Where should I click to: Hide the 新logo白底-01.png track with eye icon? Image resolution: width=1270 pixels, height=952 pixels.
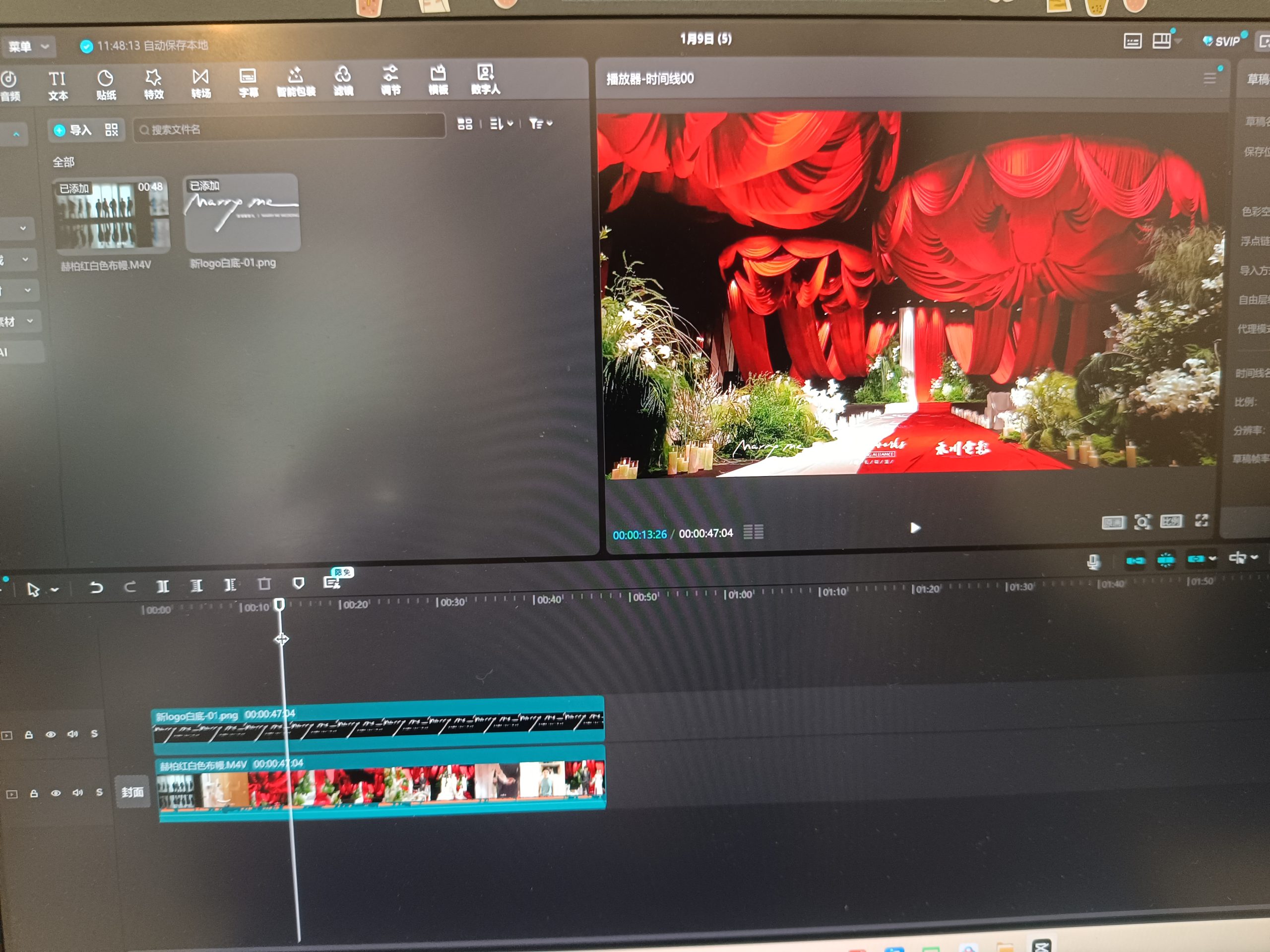tap(51, 734)
